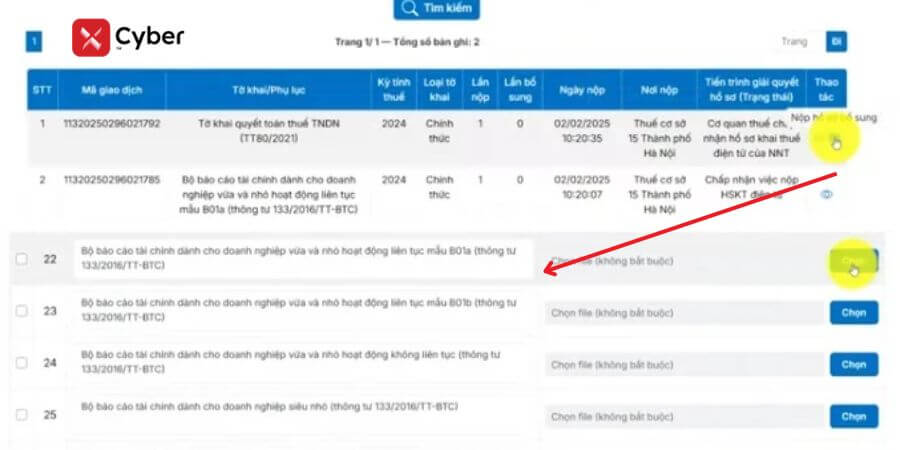Click the Đi page jump button
Viewport: 900px width, 450px height.
coord(836,42)
